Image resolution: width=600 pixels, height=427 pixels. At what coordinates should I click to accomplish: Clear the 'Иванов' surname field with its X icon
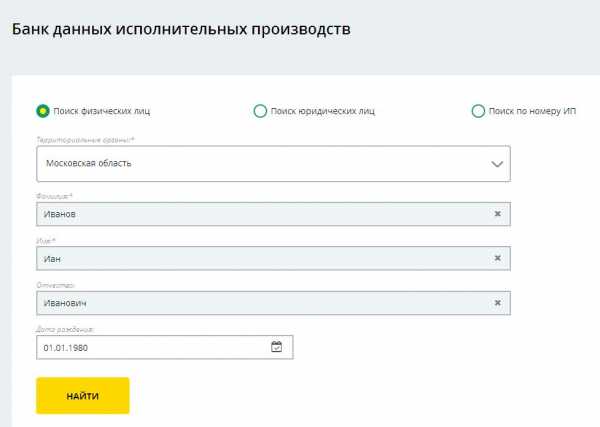click(497, 214)
